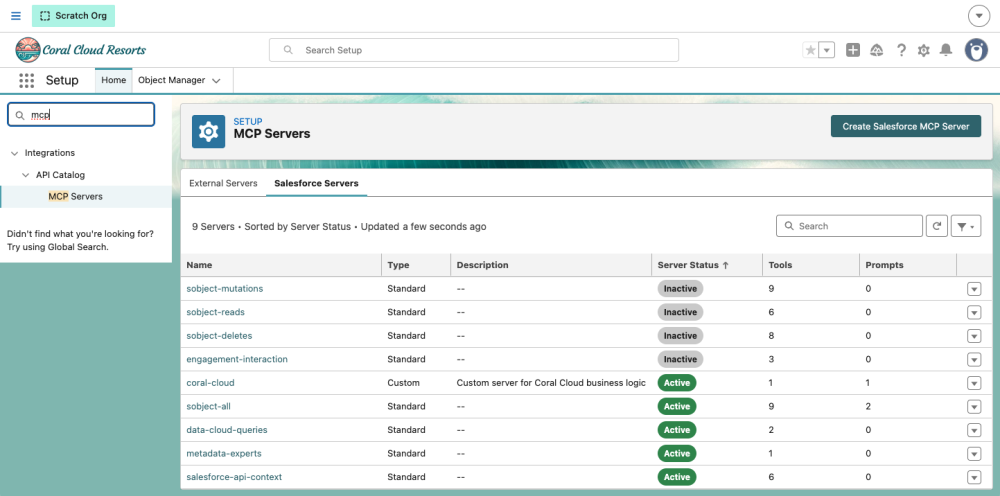Open row actions for sobject-mutations

[x=973, y=289]
